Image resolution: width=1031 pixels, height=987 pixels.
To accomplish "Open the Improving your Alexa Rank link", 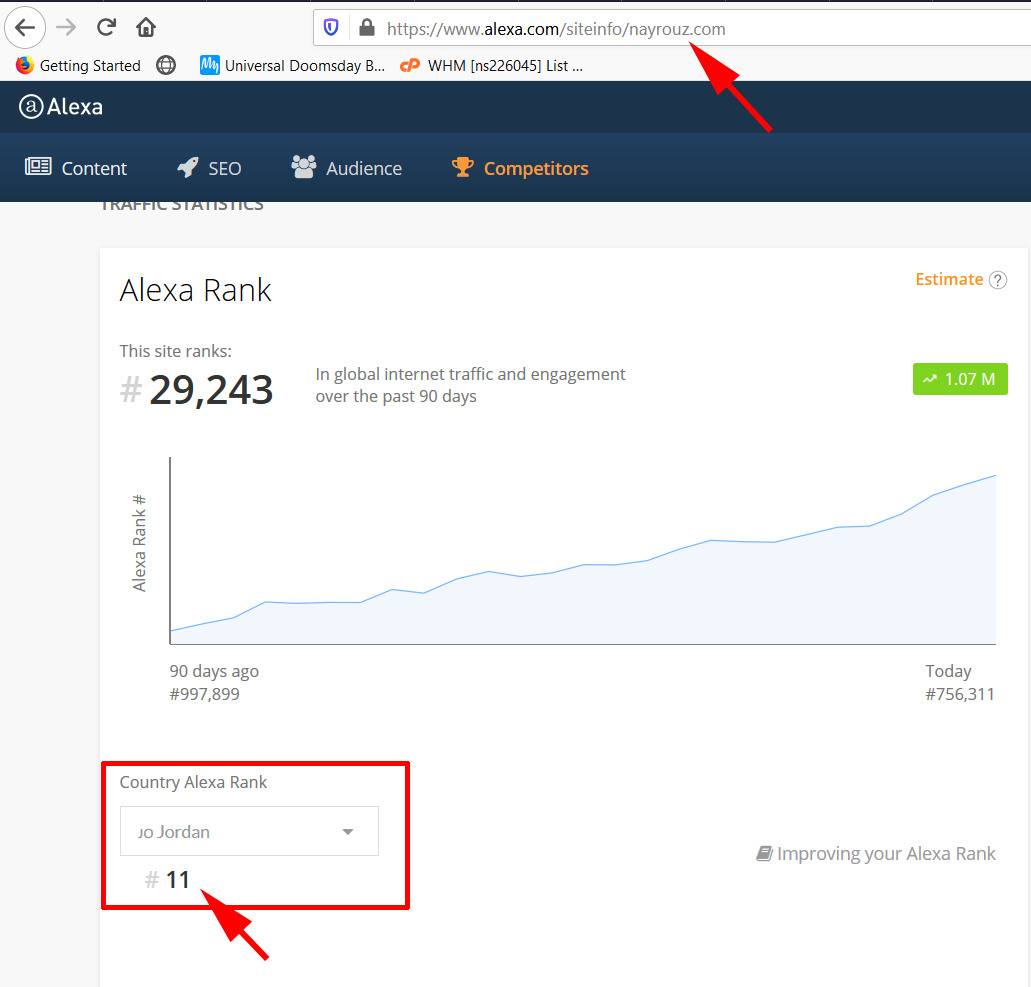I will tap(876, 854).
